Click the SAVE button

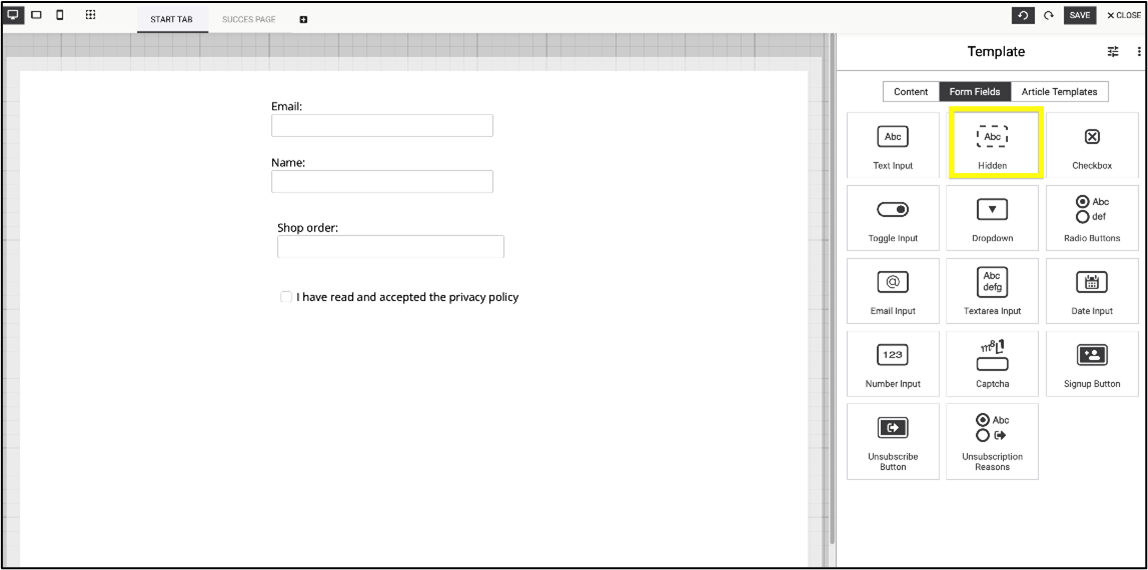1080,15
